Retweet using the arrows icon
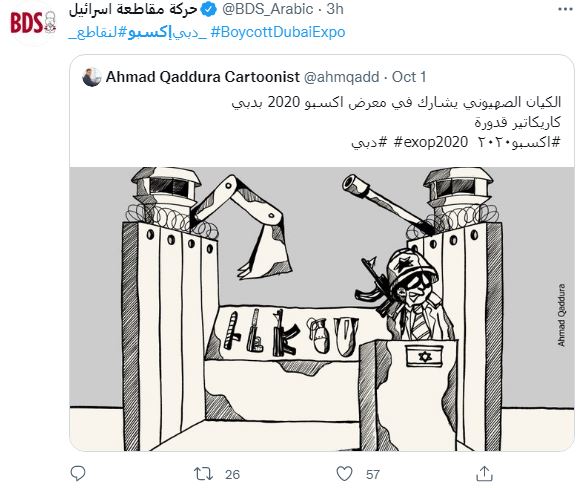This screenshot has width=588, height=488. 203,474
